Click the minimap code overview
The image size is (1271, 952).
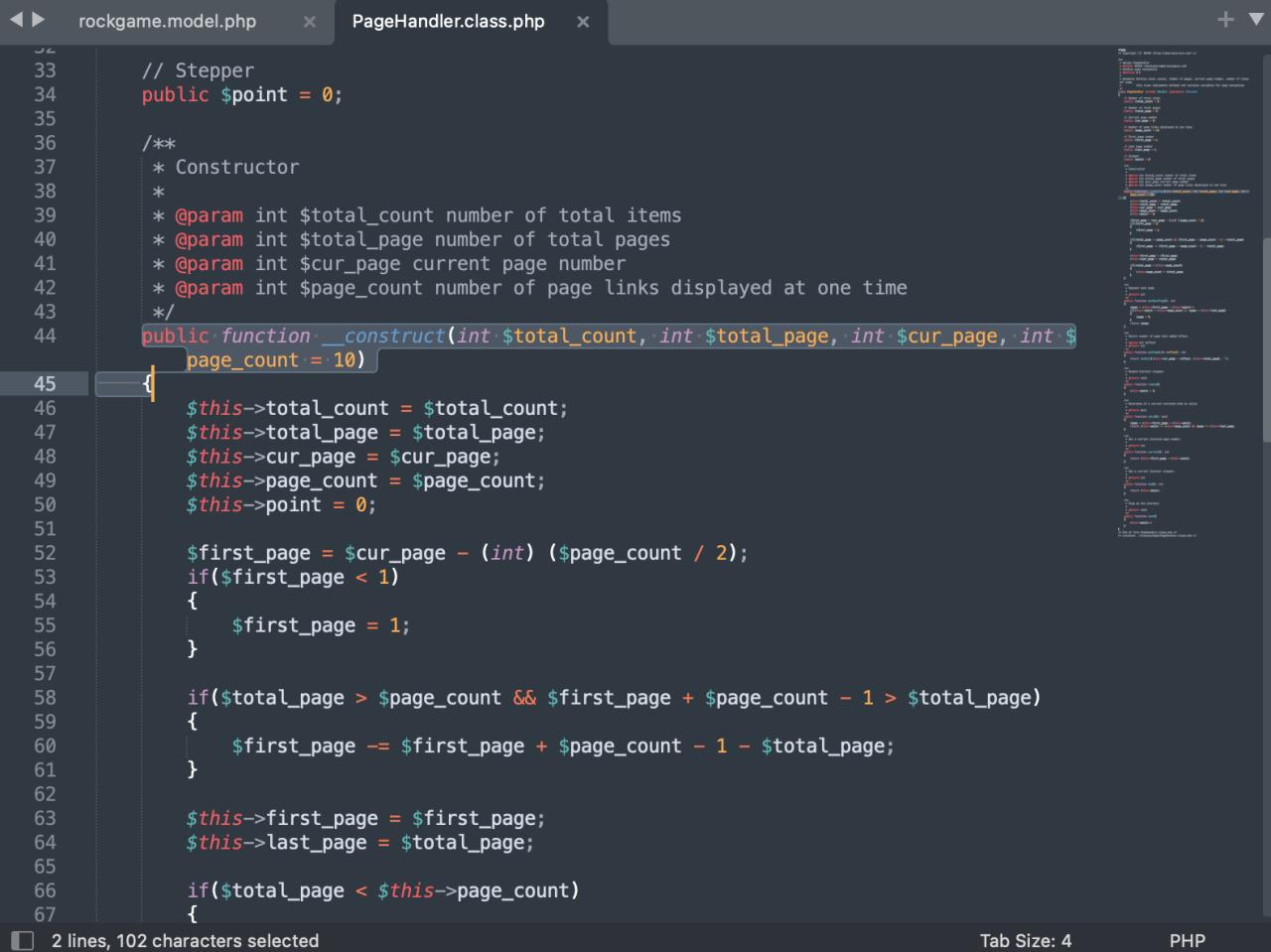point(1184,293)
